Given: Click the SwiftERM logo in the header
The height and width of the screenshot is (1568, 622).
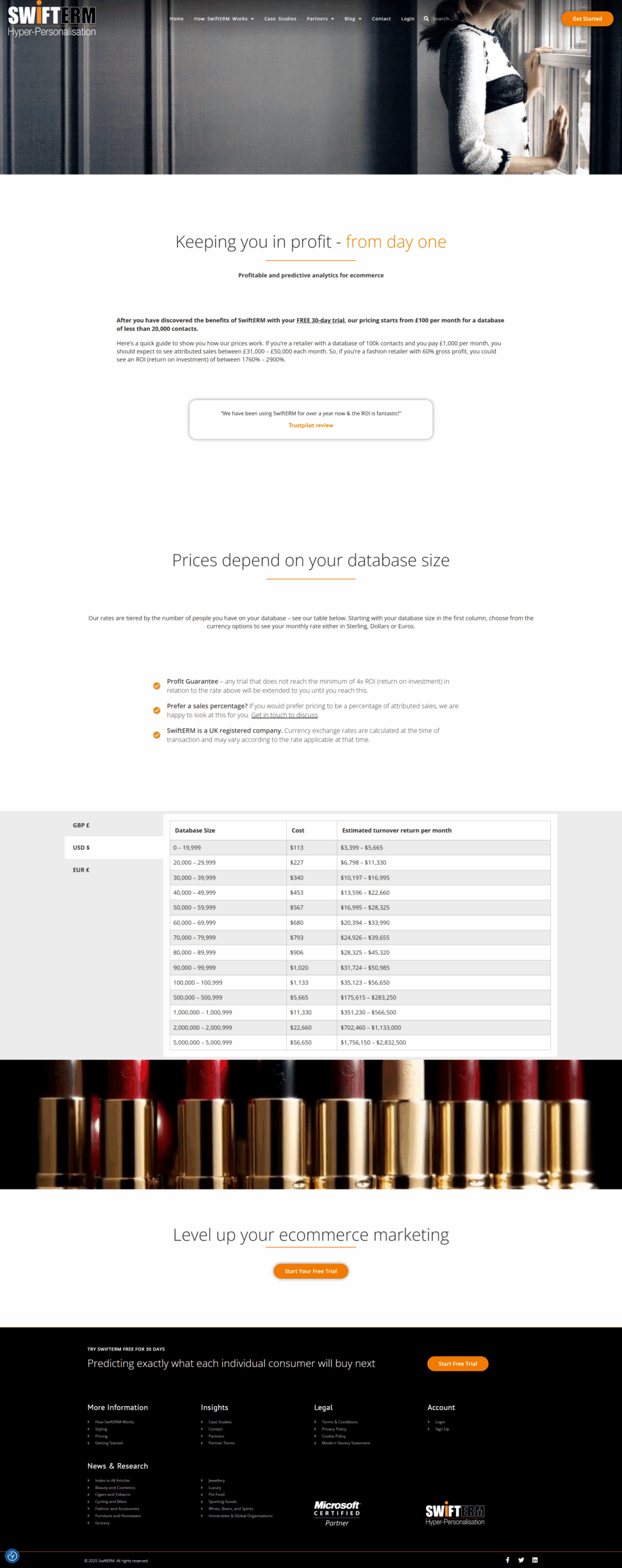Looking at the screenshot, I should coord(52,20).
